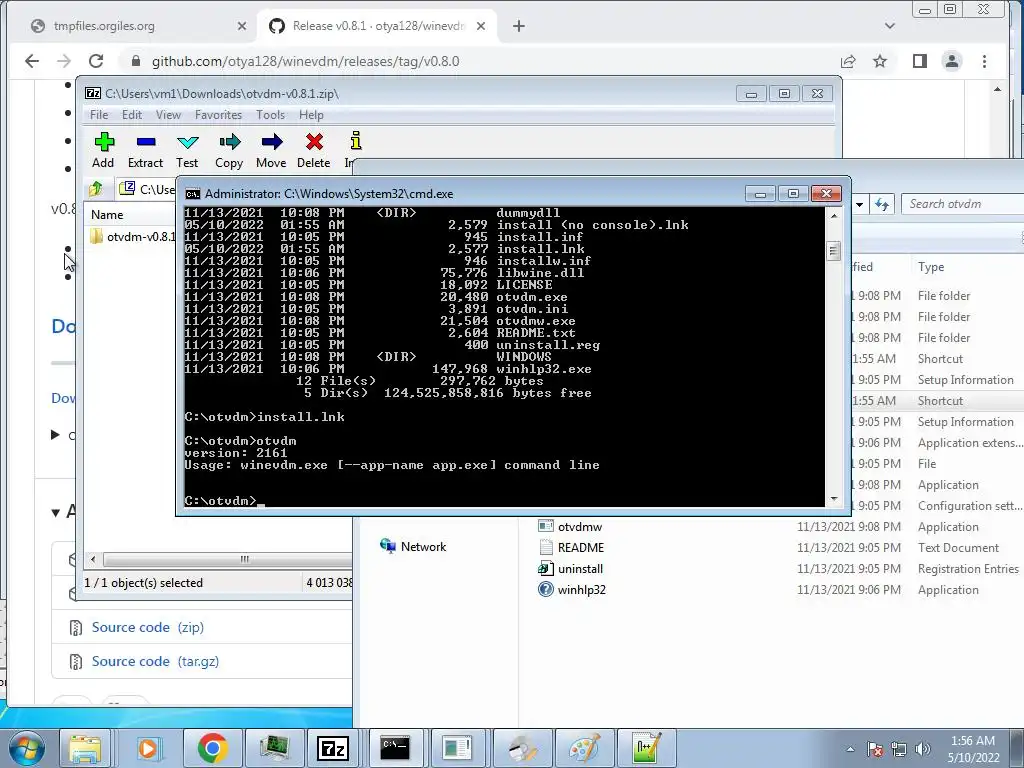Click the Source code (tar.gz) link
The width and height of the screenshot is (1024, 768).
[155, 661]
